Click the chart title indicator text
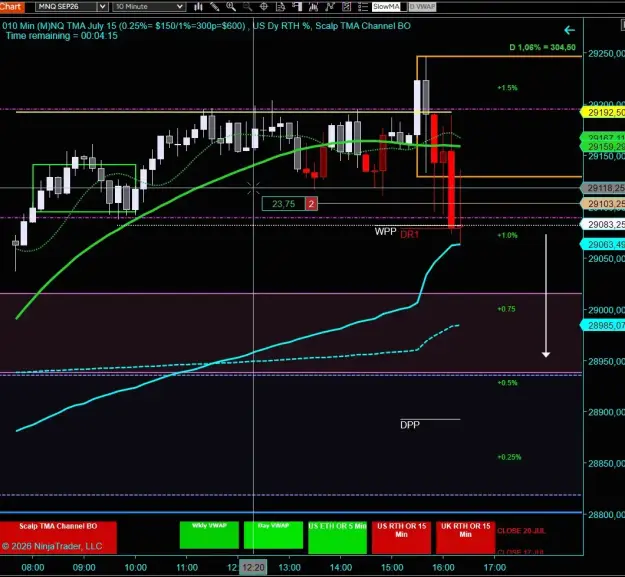Screen dimensions: 625x577 206,26
